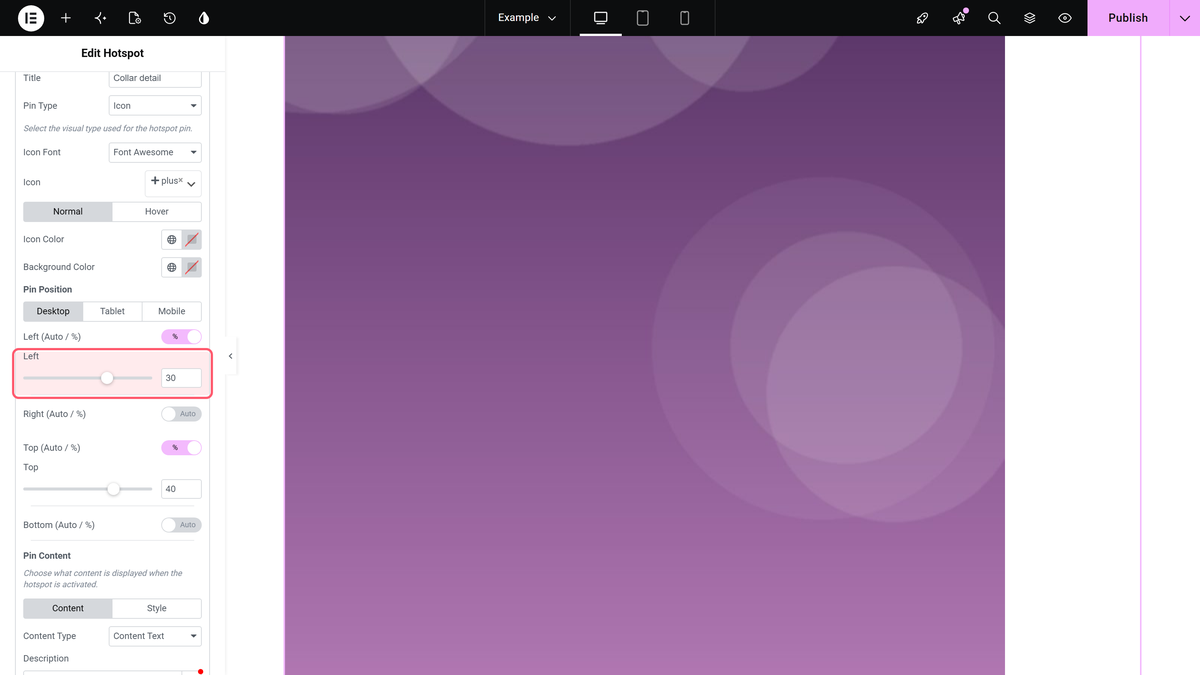Open the Content Type dropdown

tap(155, 636)
